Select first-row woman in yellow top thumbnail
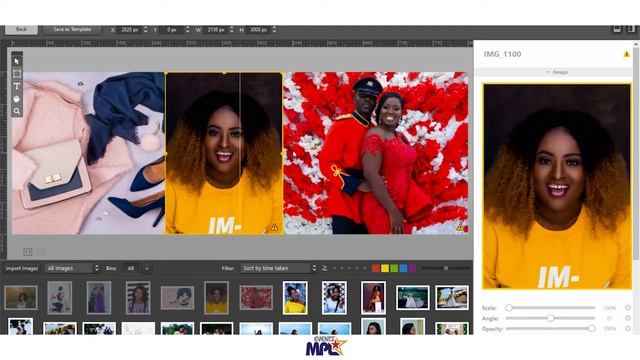Screen dimensions: 640x360 [295, 298]
